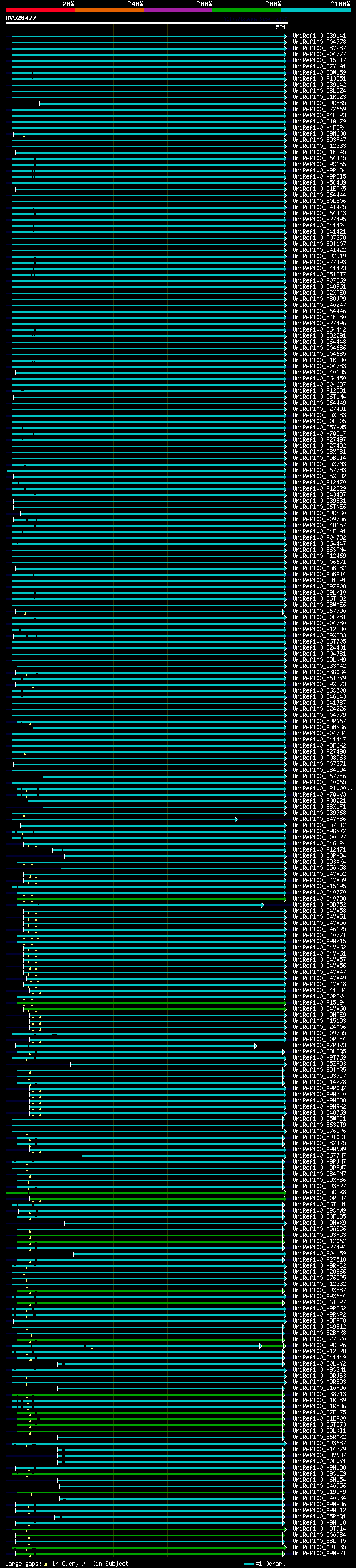Select hit UniRef100_B4YYB6
The width and height of the screenshot is (356, 1568).
[x=319, y=819]
